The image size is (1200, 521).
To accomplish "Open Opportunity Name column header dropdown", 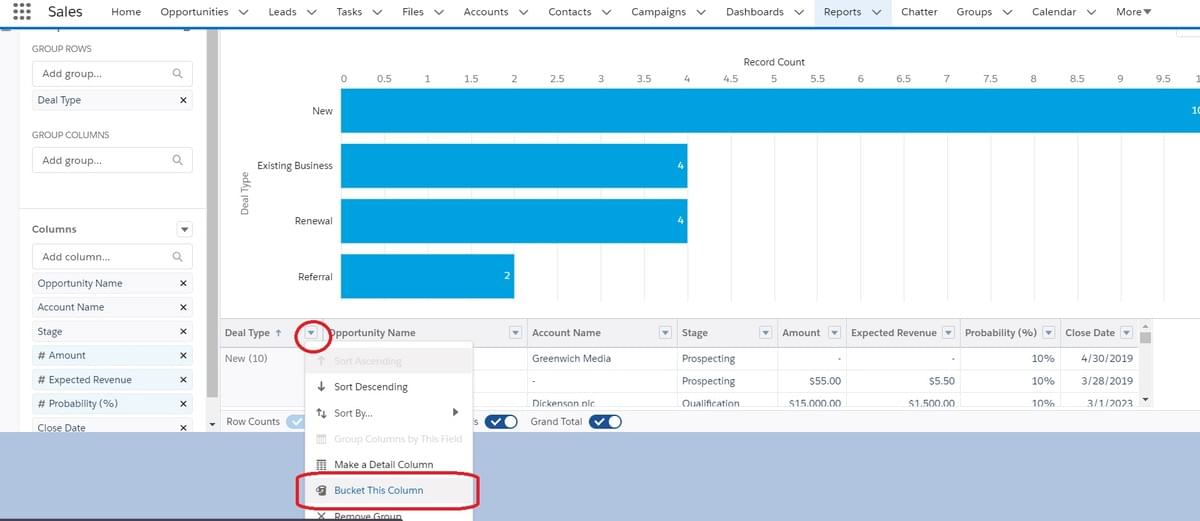I will click(x=516, y=333).
